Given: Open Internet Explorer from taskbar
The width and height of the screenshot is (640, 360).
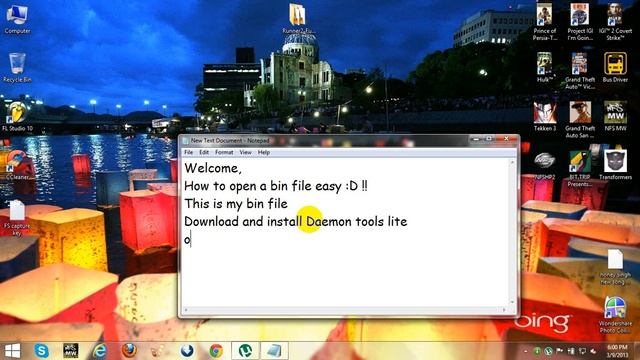Looking at the screenshot, I should [x=100, y=351].
